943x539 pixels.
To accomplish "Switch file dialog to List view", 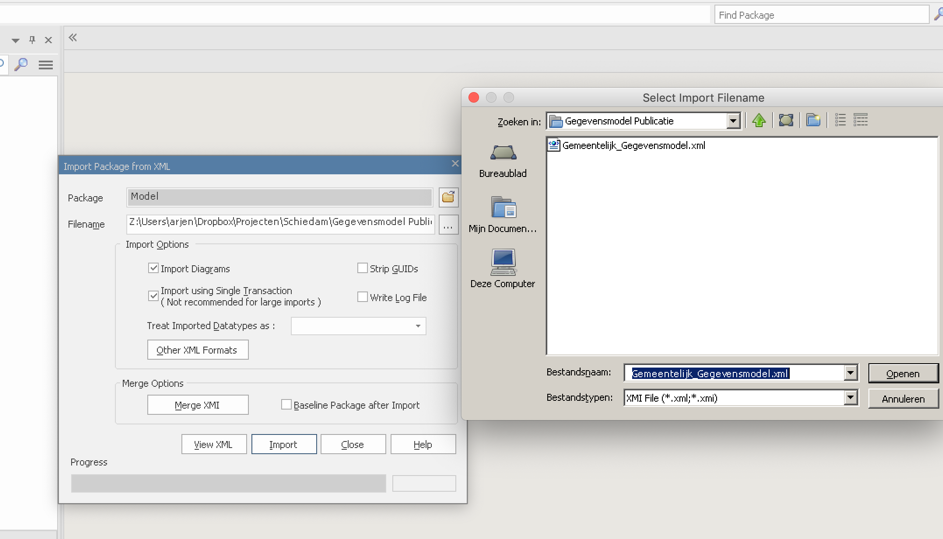I will coord(840,121).
